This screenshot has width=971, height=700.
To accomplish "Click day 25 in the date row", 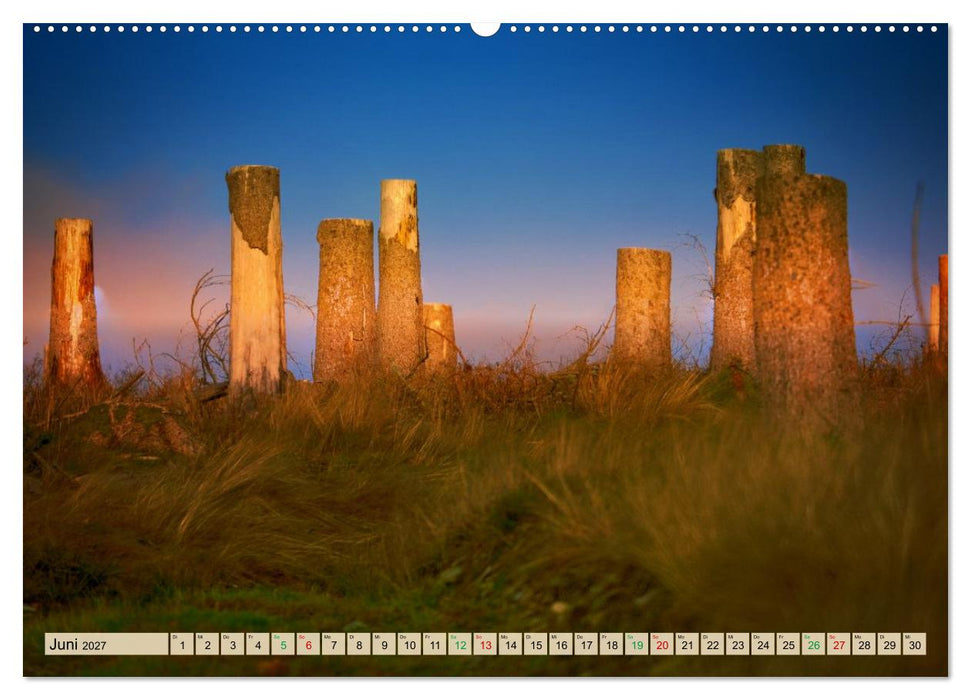I will [788, 644].
